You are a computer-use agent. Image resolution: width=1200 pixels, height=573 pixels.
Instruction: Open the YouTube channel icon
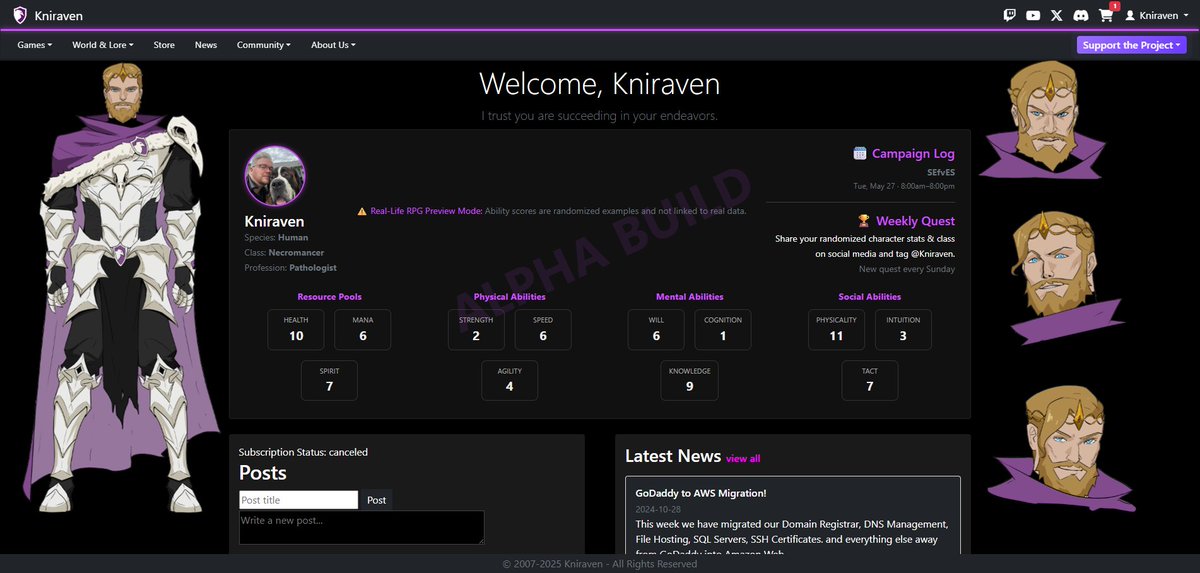[x=1033, y=15]
